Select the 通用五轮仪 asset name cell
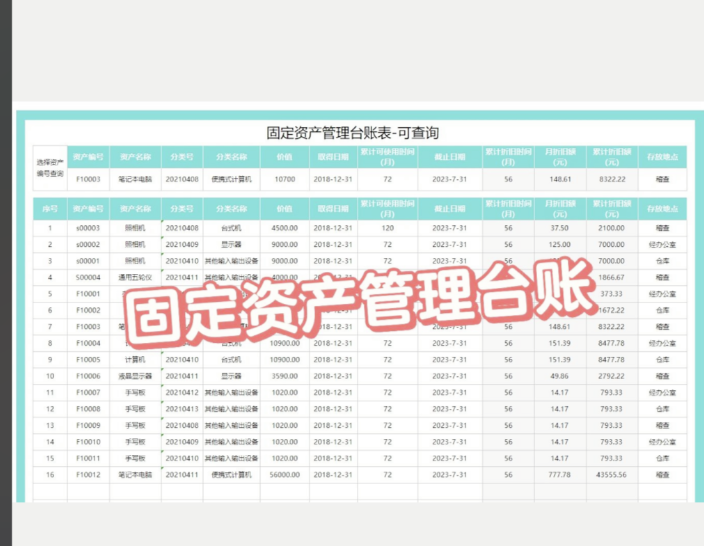The height and width of the screenshot is (546, 704). pos(135,277)
